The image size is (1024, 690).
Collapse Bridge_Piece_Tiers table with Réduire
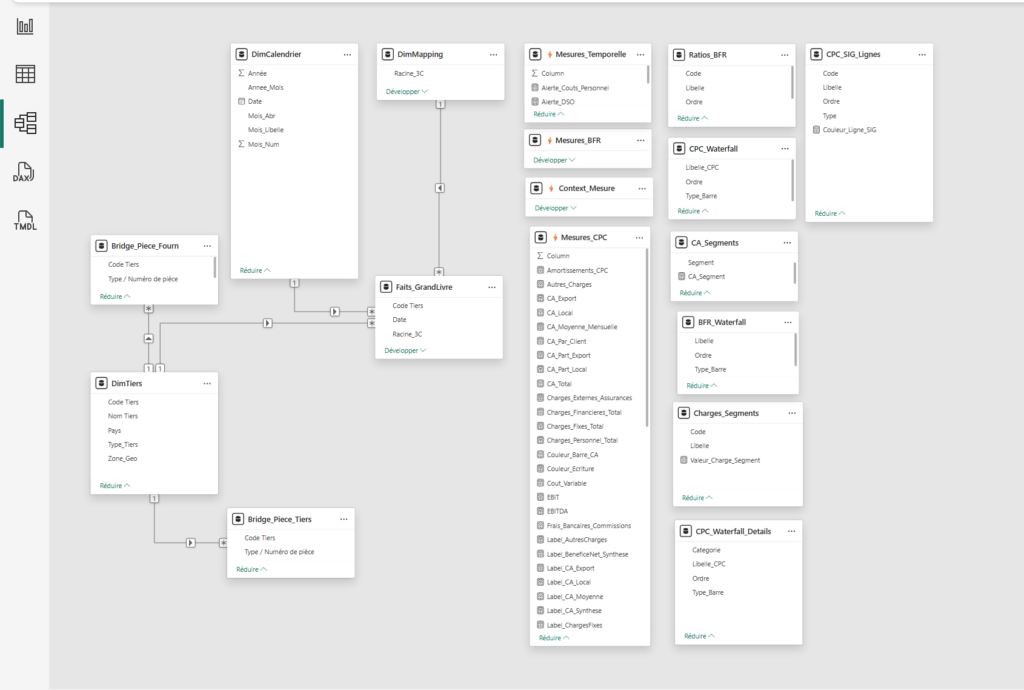point(251,569)
